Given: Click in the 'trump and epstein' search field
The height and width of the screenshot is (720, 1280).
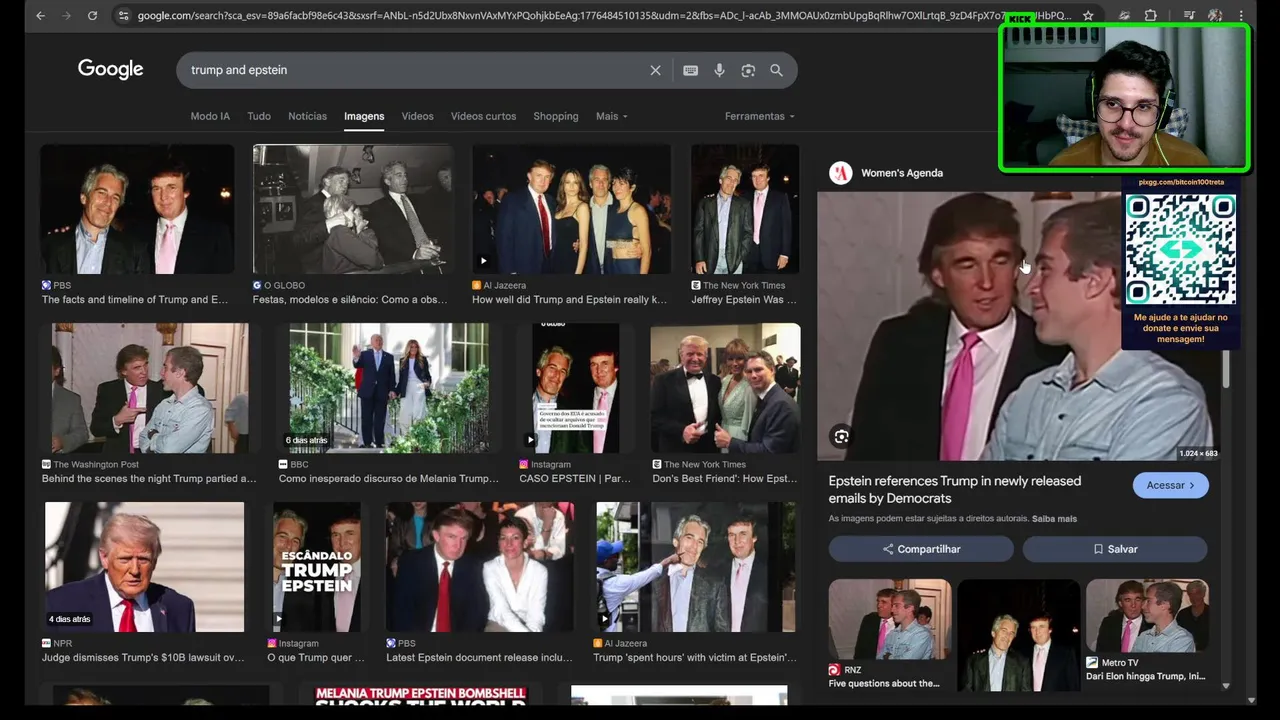Looking at the screenshot, I should point(415,70).
